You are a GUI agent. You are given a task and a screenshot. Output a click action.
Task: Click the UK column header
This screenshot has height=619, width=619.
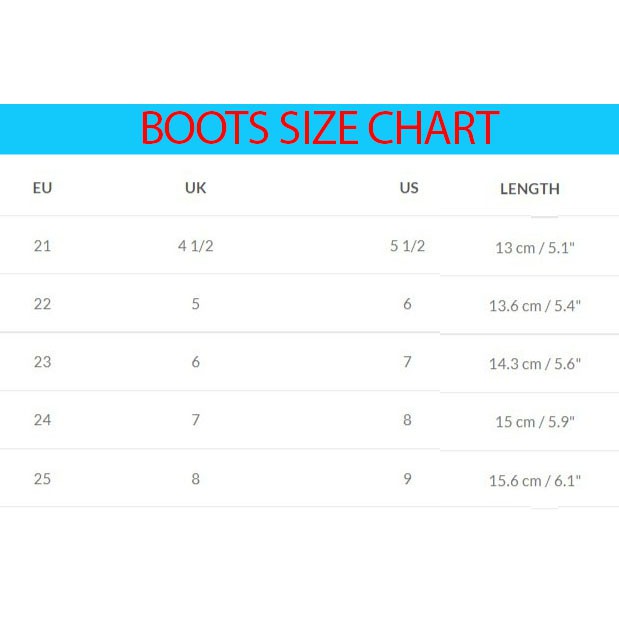coord(196,187)
